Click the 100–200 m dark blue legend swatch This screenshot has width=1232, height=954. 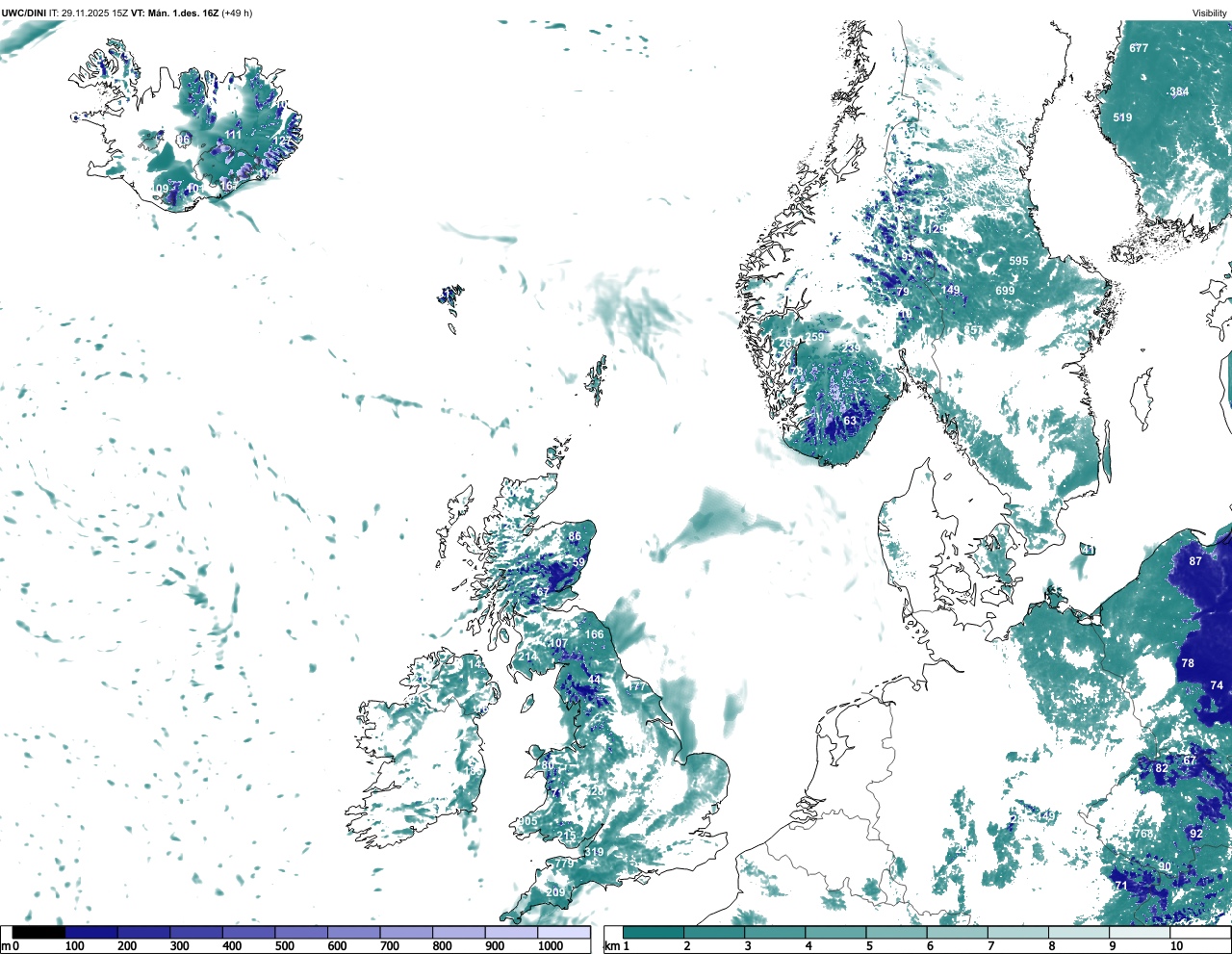click(x=90, y=932)
